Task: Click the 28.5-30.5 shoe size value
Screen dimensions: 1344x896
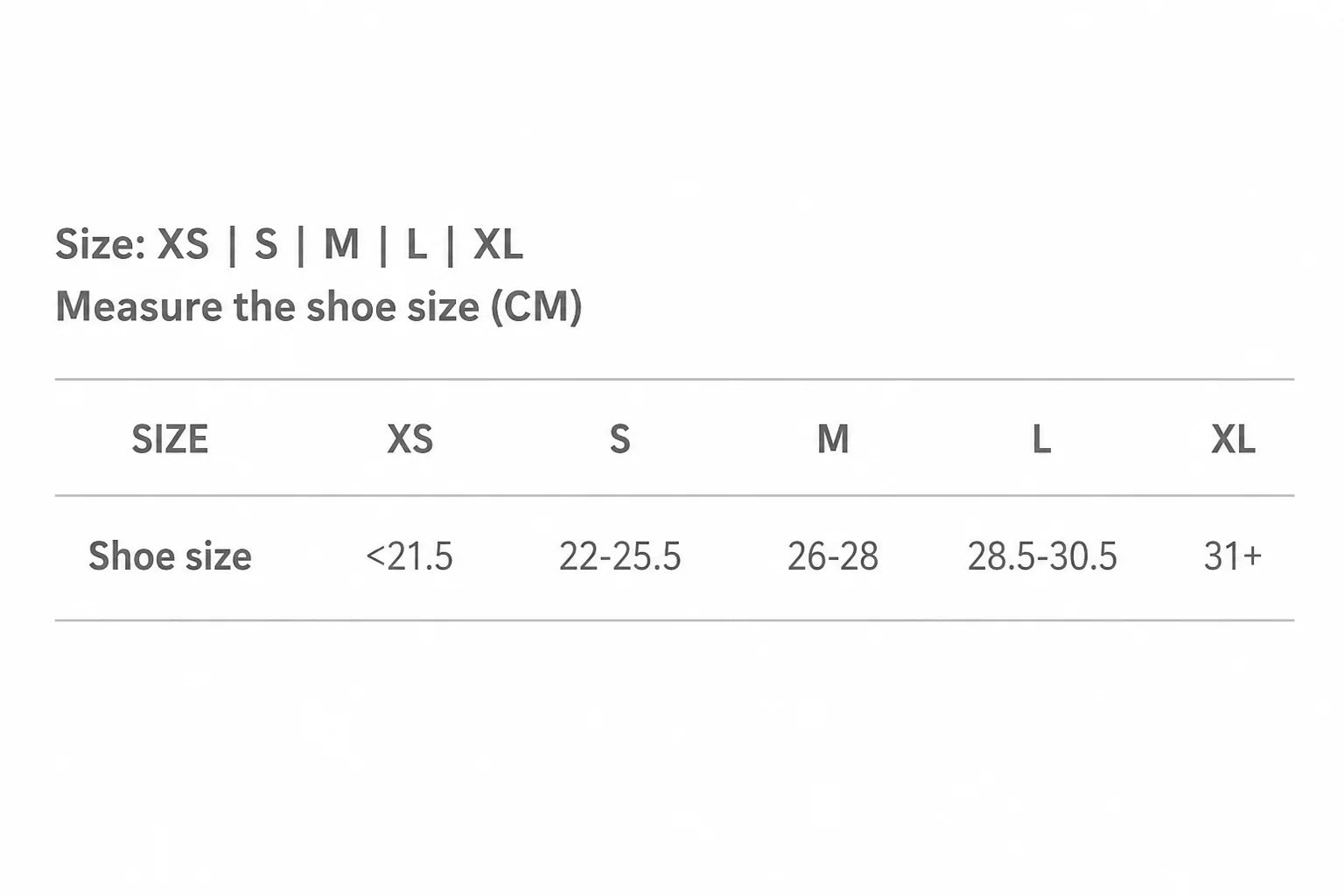Action: pyautogui.click(x=1042, y=556)
